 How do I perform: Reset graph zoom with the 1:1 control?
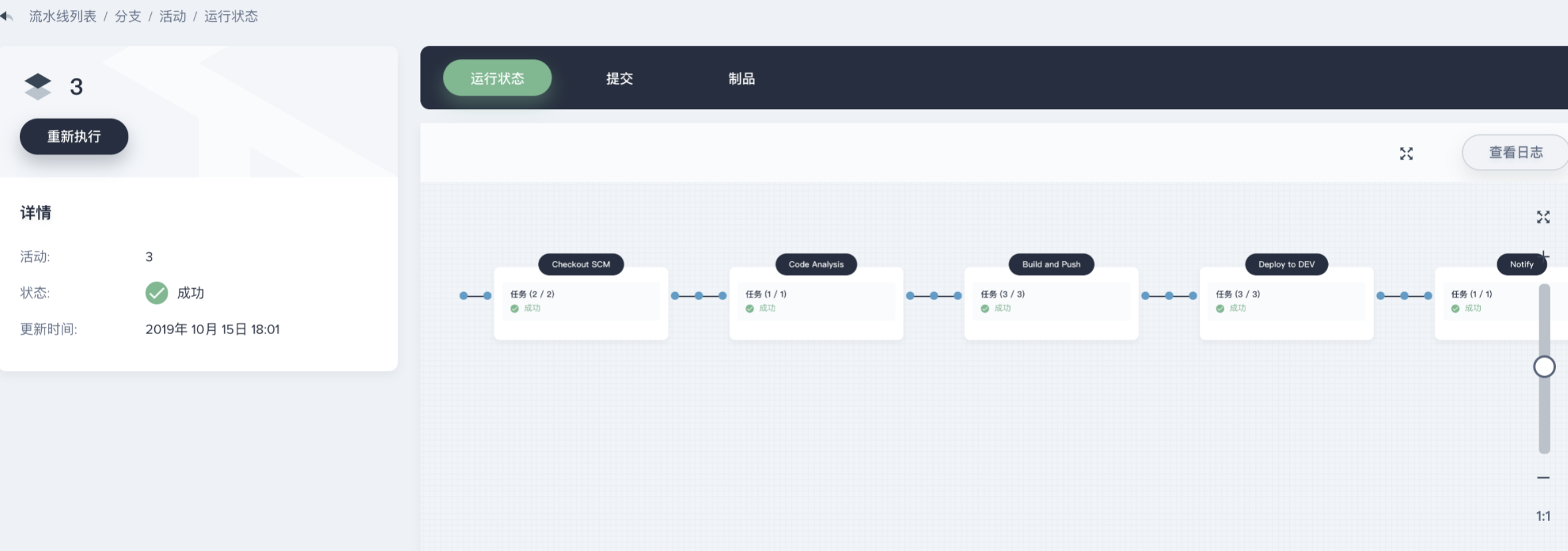tap(1543, 516)
